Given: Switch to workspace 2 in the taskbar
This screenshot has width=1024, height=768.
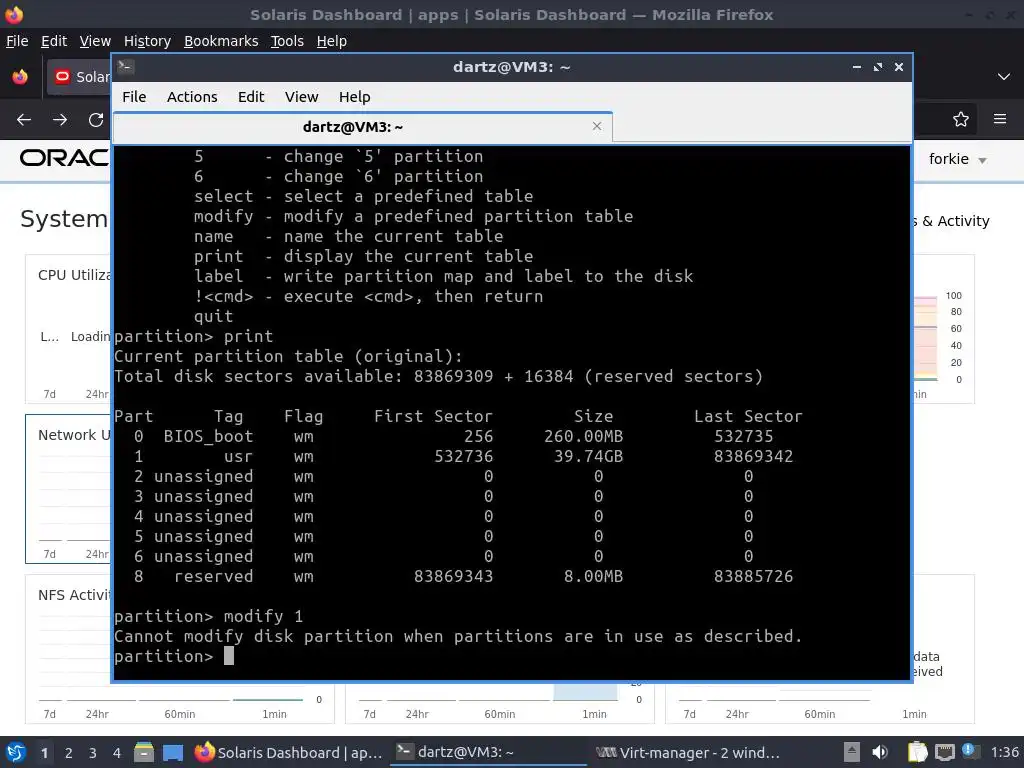Looking at the screenshot, I should click(69, 753).
